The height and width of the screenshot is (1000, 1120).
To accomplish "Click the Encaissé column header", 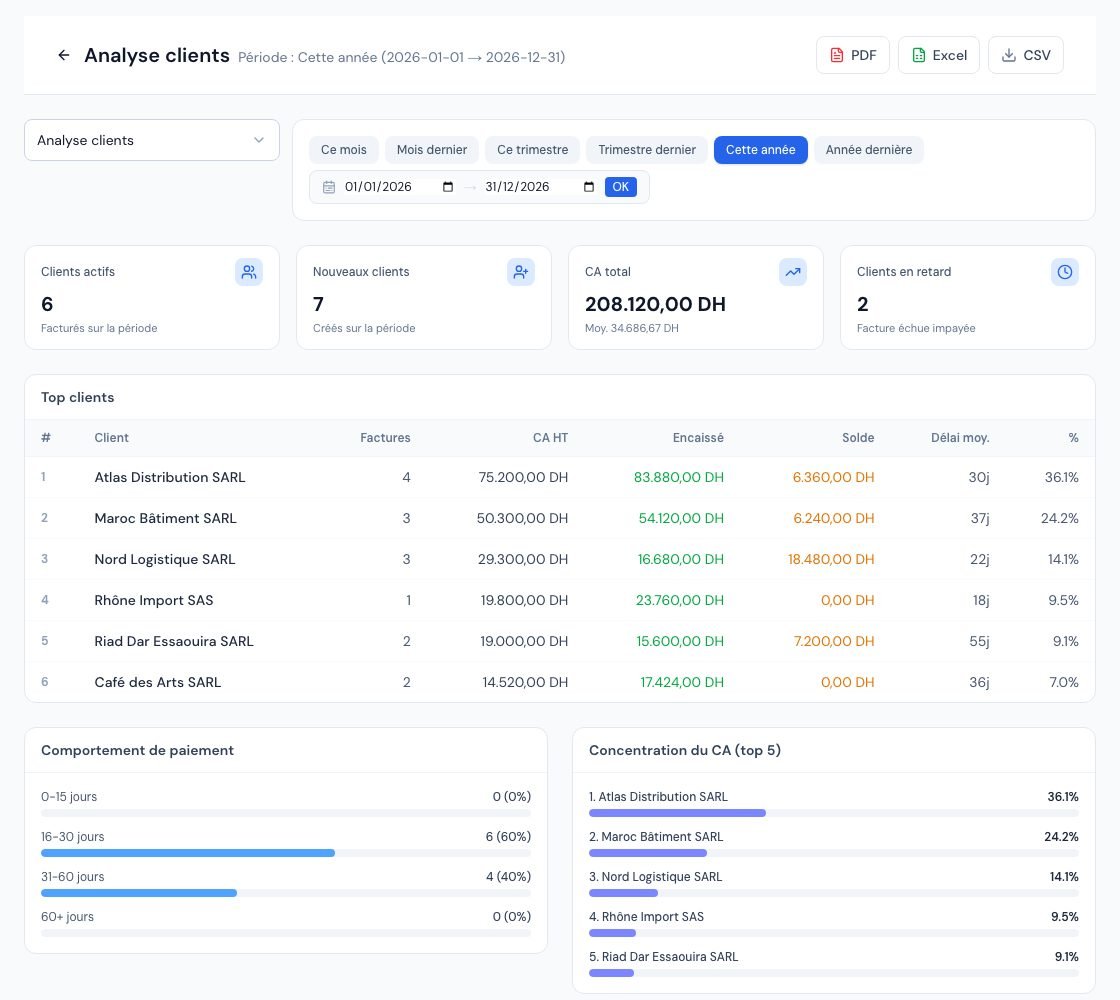I will coord(698,438).
